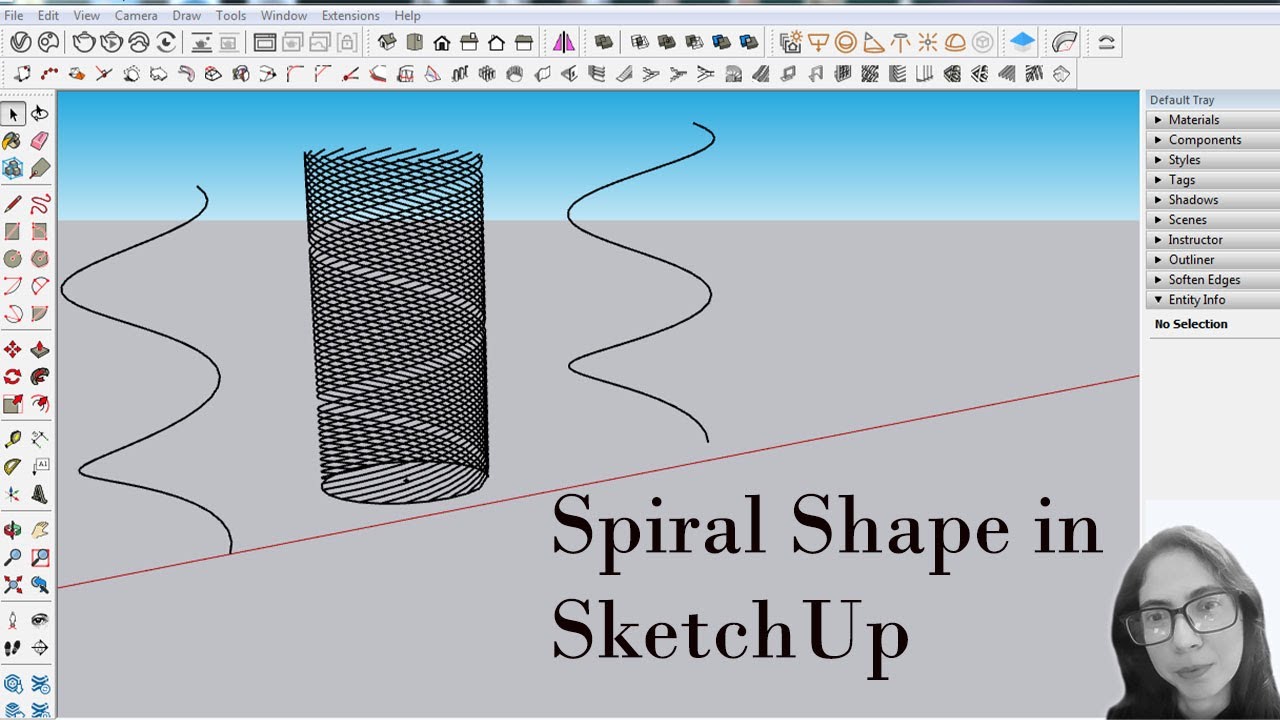This screenshot has width=1280, height=720.
Task: Select the arrow Select tool
Action: 13,114
